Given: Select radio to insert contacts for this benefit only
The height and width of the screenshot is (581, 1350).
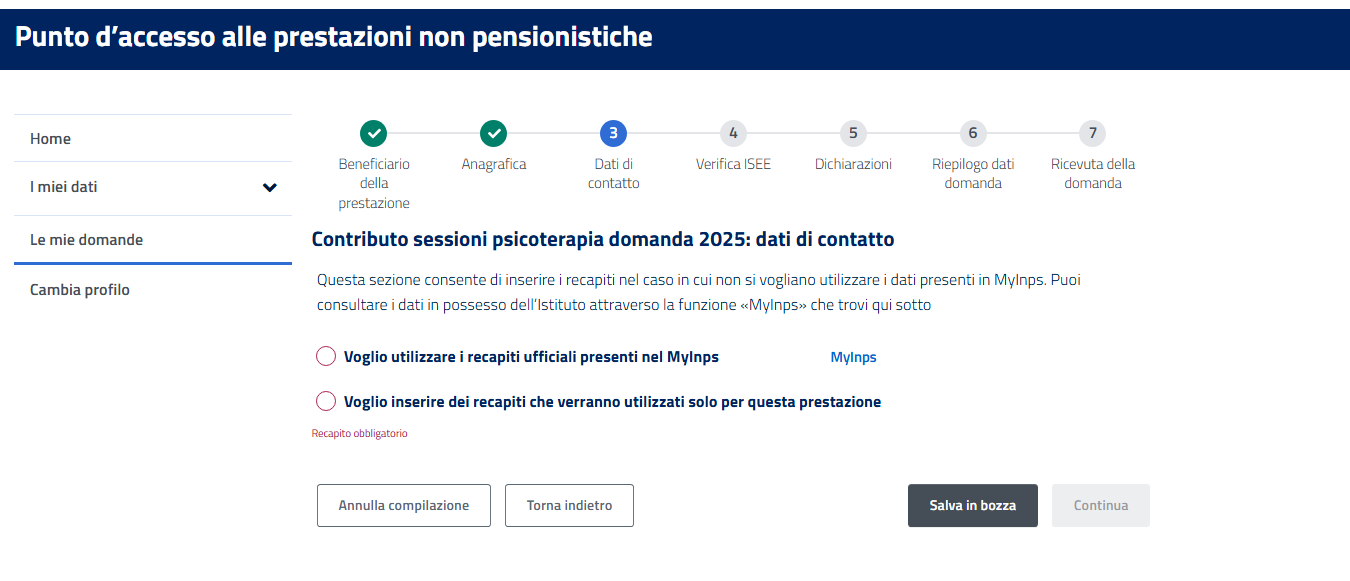Looking at the screenshot, I should pos(326,402).
